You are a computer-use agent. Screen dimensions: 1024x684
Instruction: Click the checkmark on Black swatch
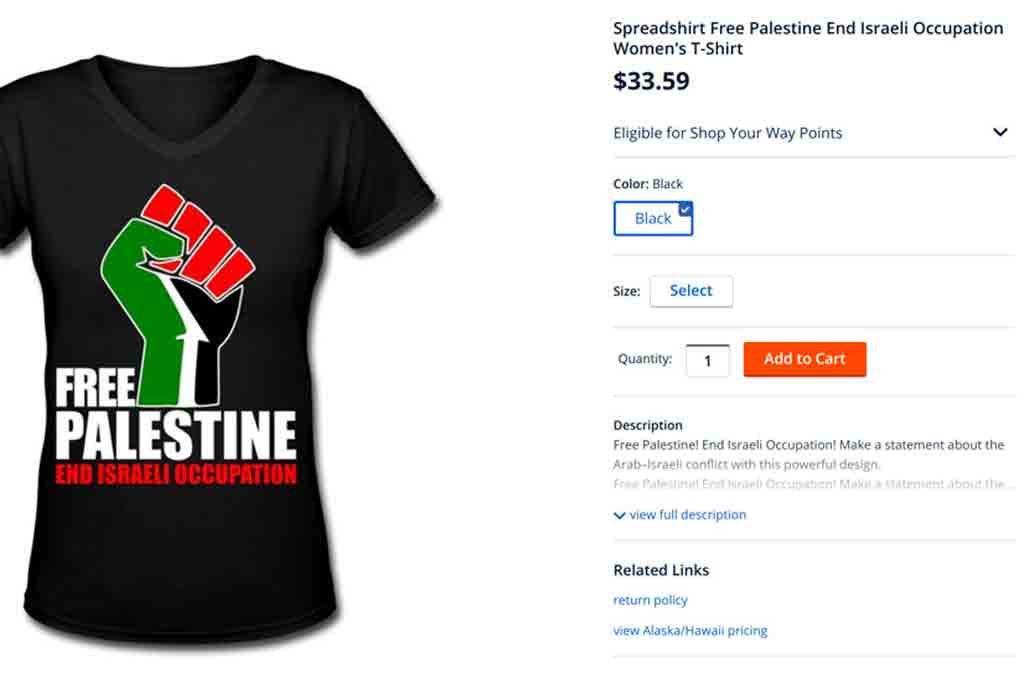click(x=685, y=209)
